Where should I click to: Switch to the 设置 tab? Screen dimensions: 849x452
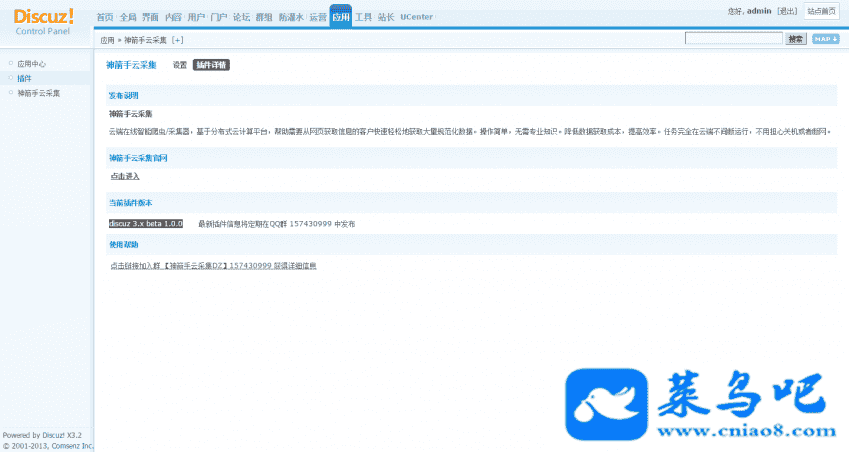tap(180, 64)
